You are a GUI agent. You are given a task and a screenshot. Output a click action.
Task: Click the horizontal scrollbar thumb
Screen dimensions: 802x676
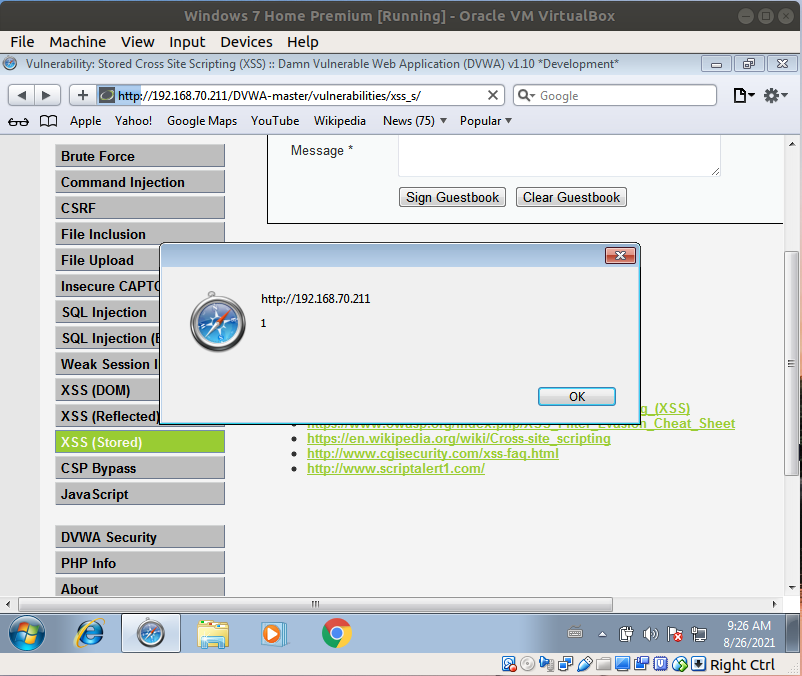click(316, 604)
